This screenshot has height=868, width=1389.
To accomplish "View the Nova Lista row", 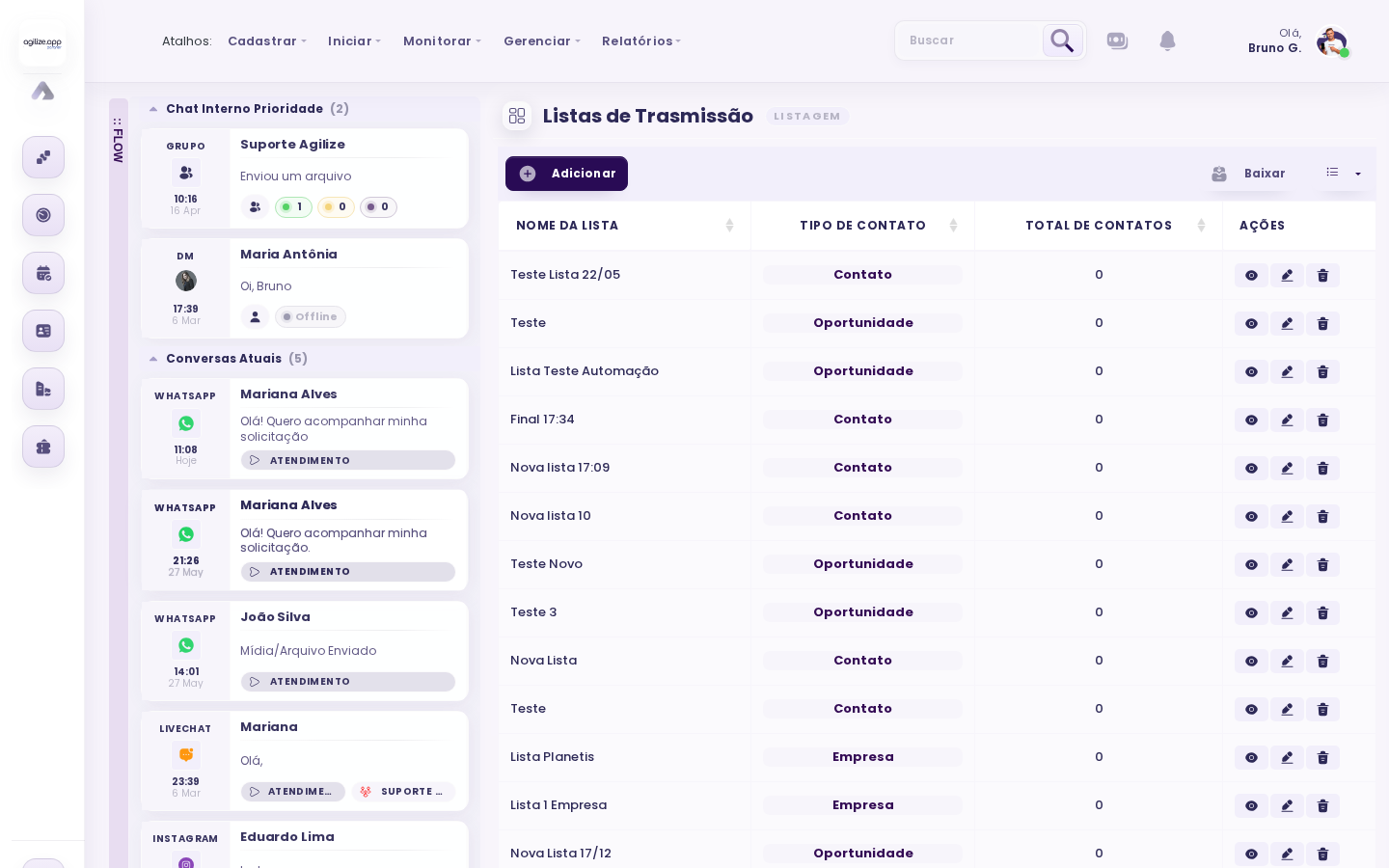I will pyautogui.click(x=1251, y=662).
